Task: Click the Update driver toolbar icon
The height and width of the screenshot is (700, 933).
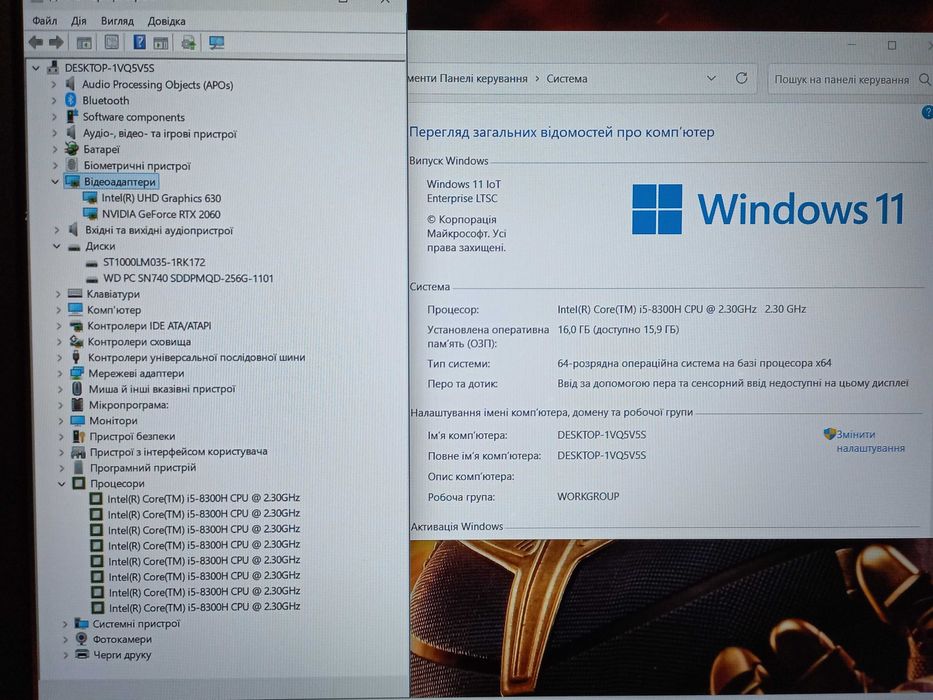Action: pos(189,42)
